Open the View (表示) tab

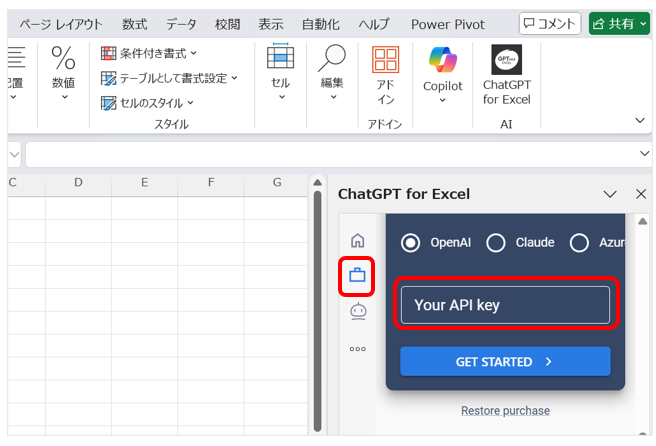[x=271, y=25]
